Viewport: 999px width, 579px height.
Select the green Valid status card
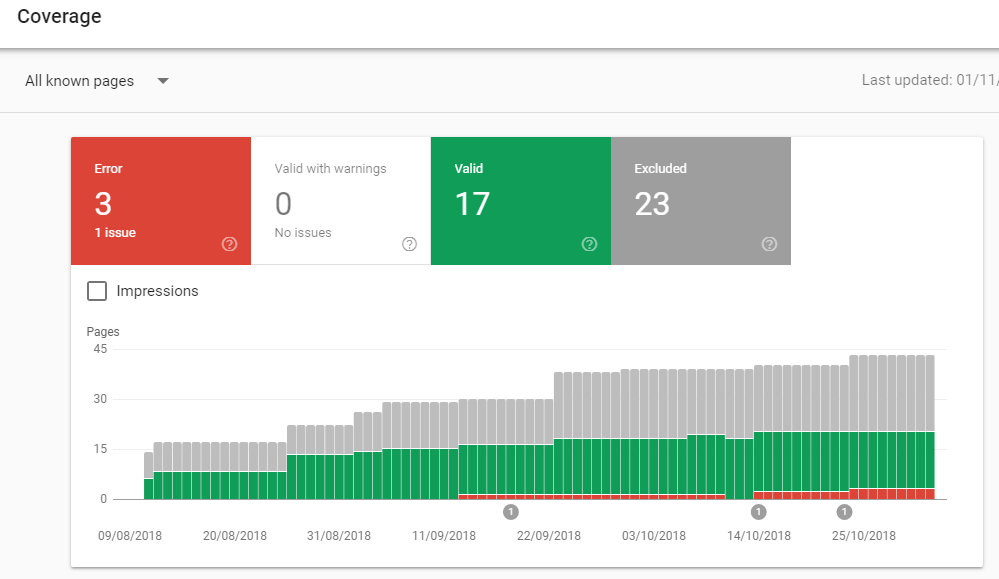click(521, 201)
